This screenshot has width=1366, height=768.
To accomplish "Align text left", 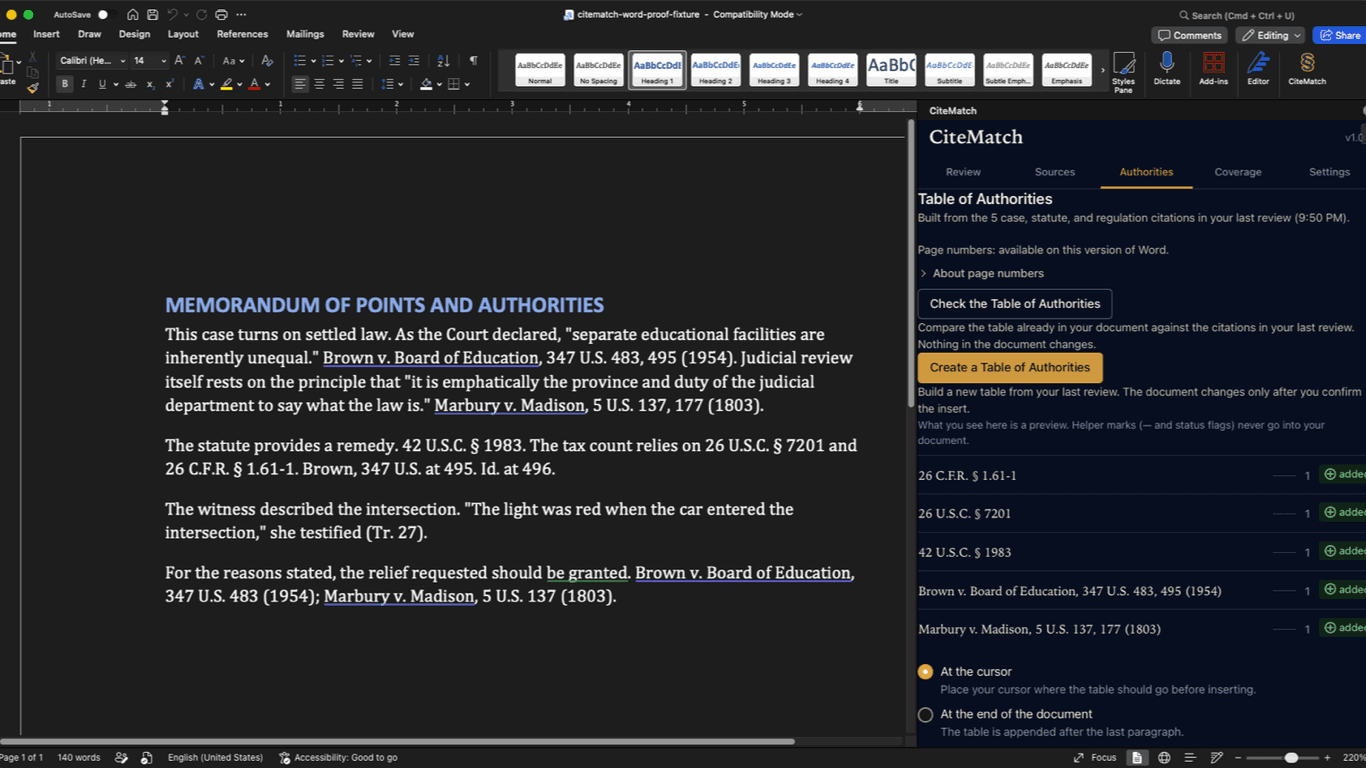I will click(x=300, y=84).
